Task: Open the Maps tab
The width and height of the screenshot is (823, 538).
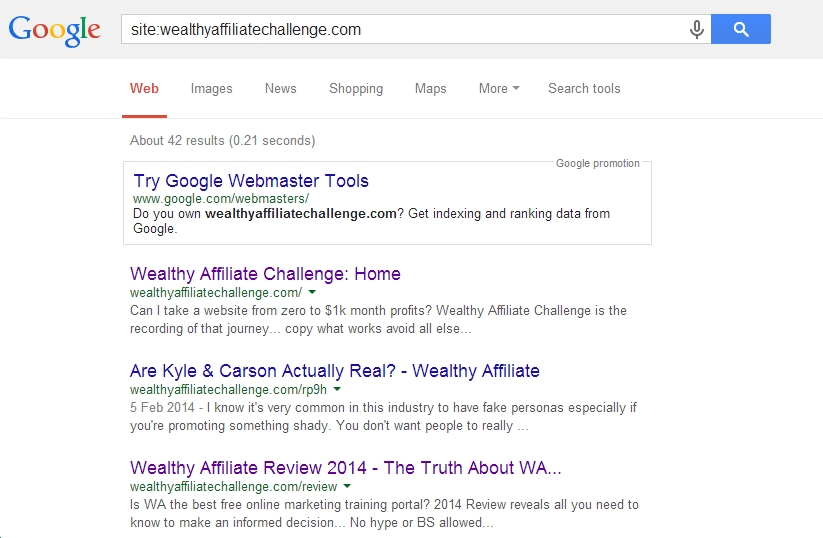Action: tap(430, 89)
